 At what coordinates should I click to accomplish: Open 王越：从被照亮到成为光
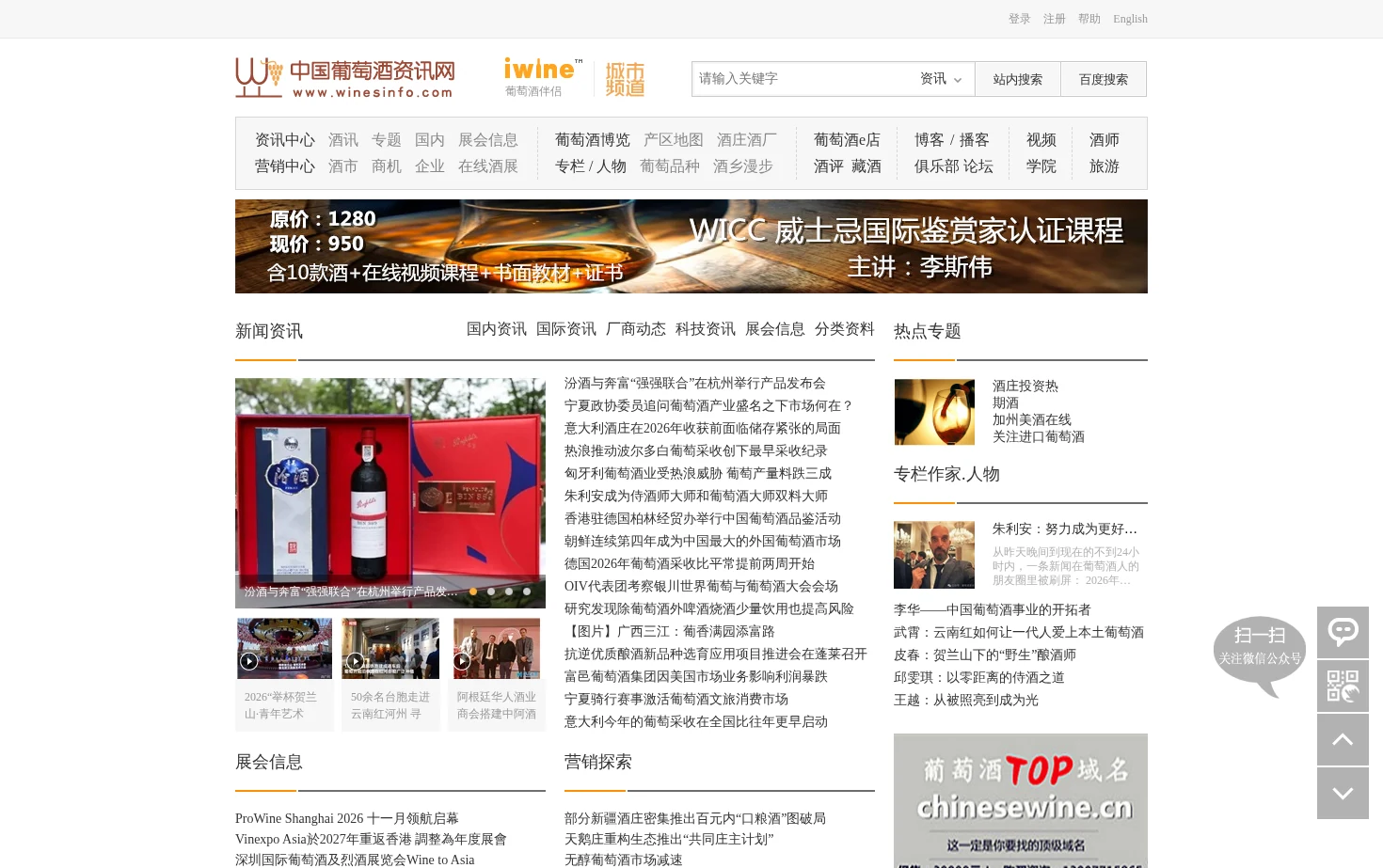click(x=966, y=701)
